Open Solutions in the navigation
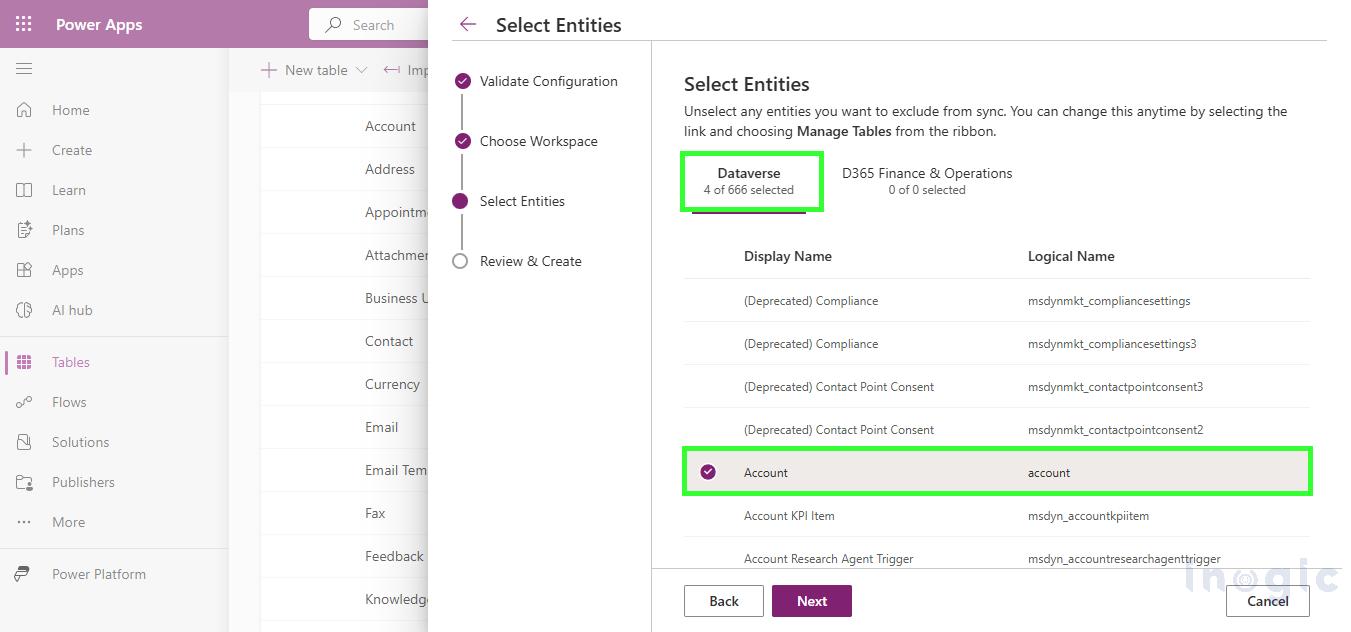Image resolution: width=1351 pixels, height=632 pixels. [x=81, y=442]
